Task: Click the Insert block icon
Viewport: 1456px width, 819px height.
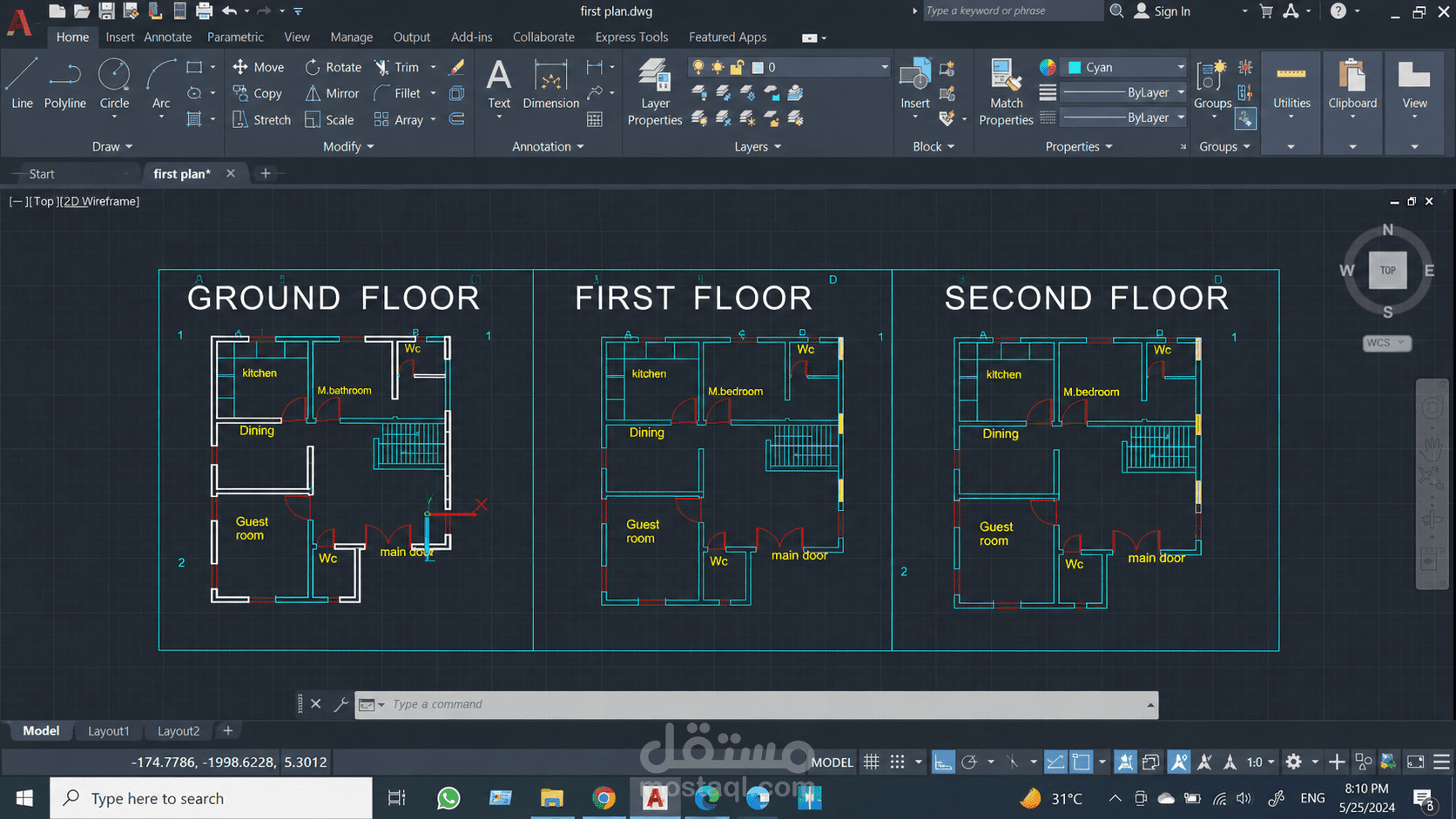Action: (x=914, y=84)
